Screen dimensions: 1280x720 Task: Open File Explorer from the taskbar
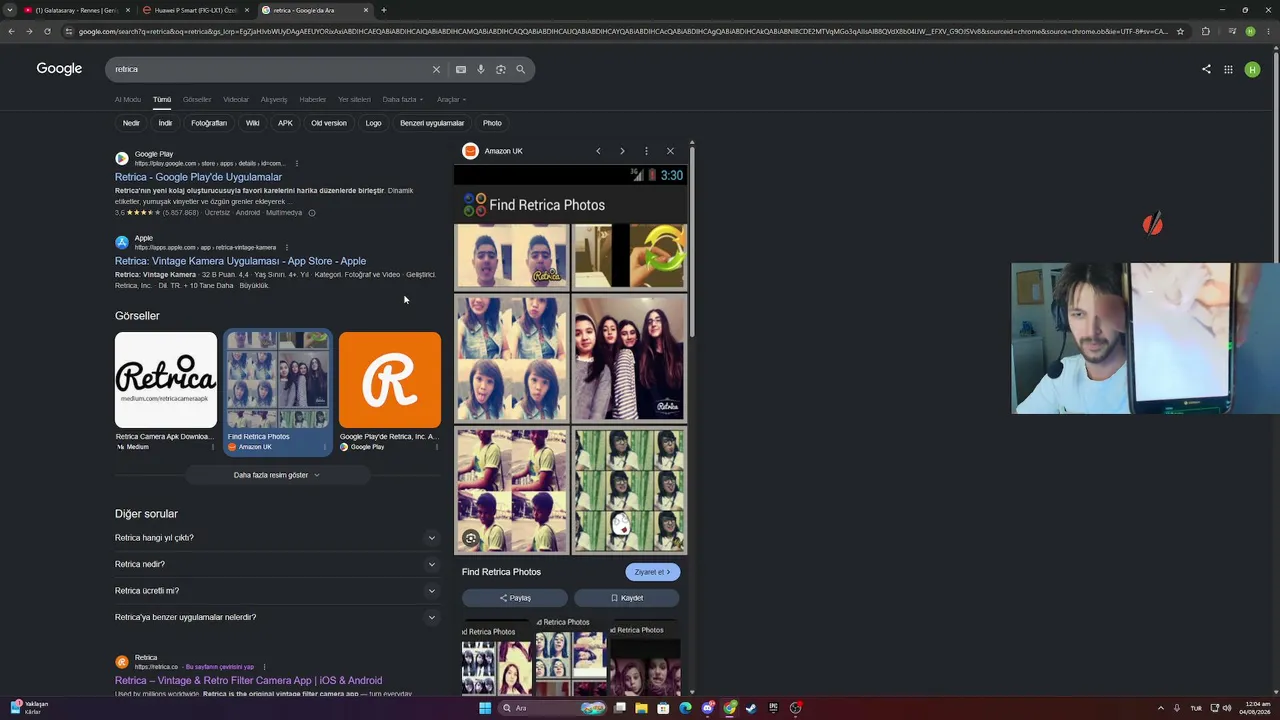pos(641,708)
